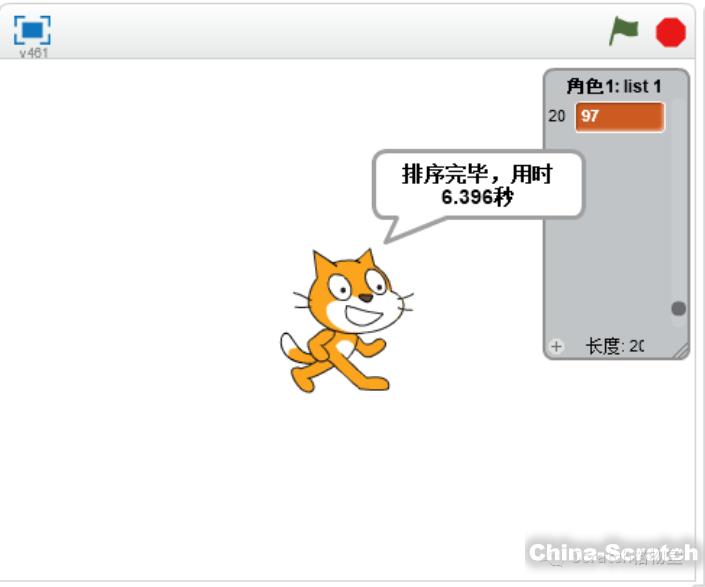
Task: Click the cat sprite's walking feet
Action: (x=340, y=380)
